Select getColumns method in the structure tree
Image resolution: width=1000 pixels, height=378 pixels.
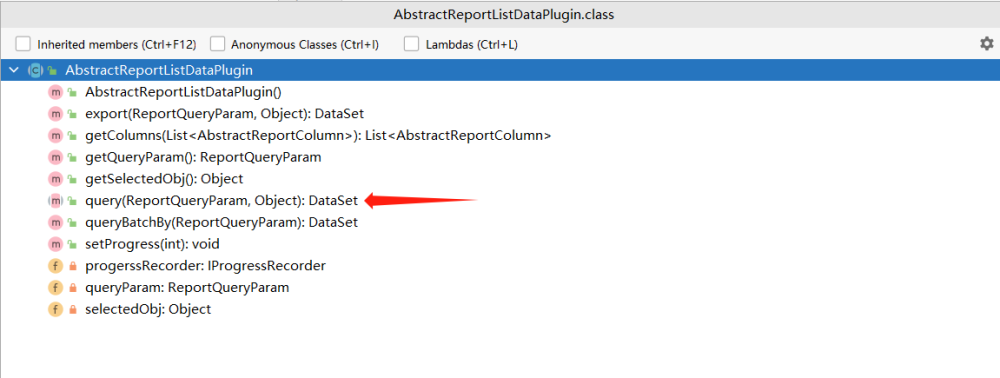318,136
